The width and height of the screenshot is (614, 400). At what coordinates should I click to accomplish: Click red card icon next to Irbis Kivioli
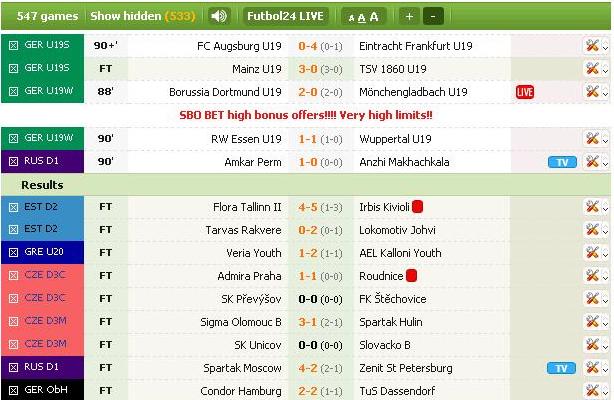pyautogui.click(x=417, y=206)
